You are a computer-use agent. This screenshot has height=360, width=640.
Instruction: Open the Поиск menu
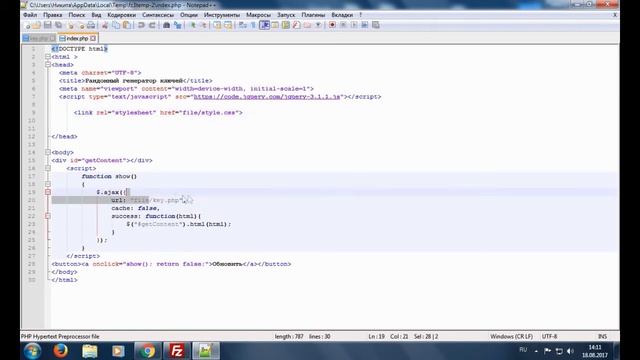(77, 15)
